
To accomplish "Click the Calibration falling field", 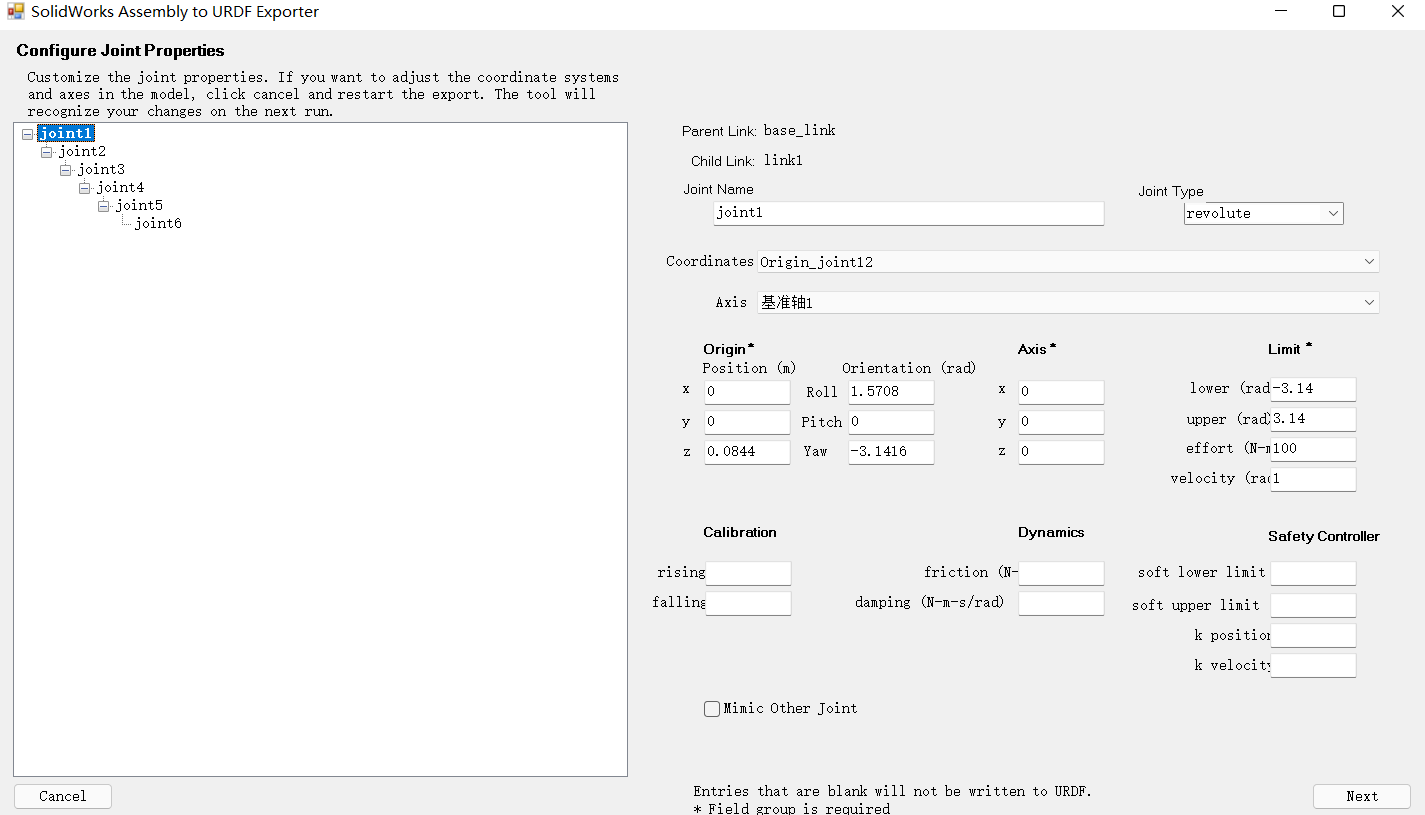I will [748, 603].
